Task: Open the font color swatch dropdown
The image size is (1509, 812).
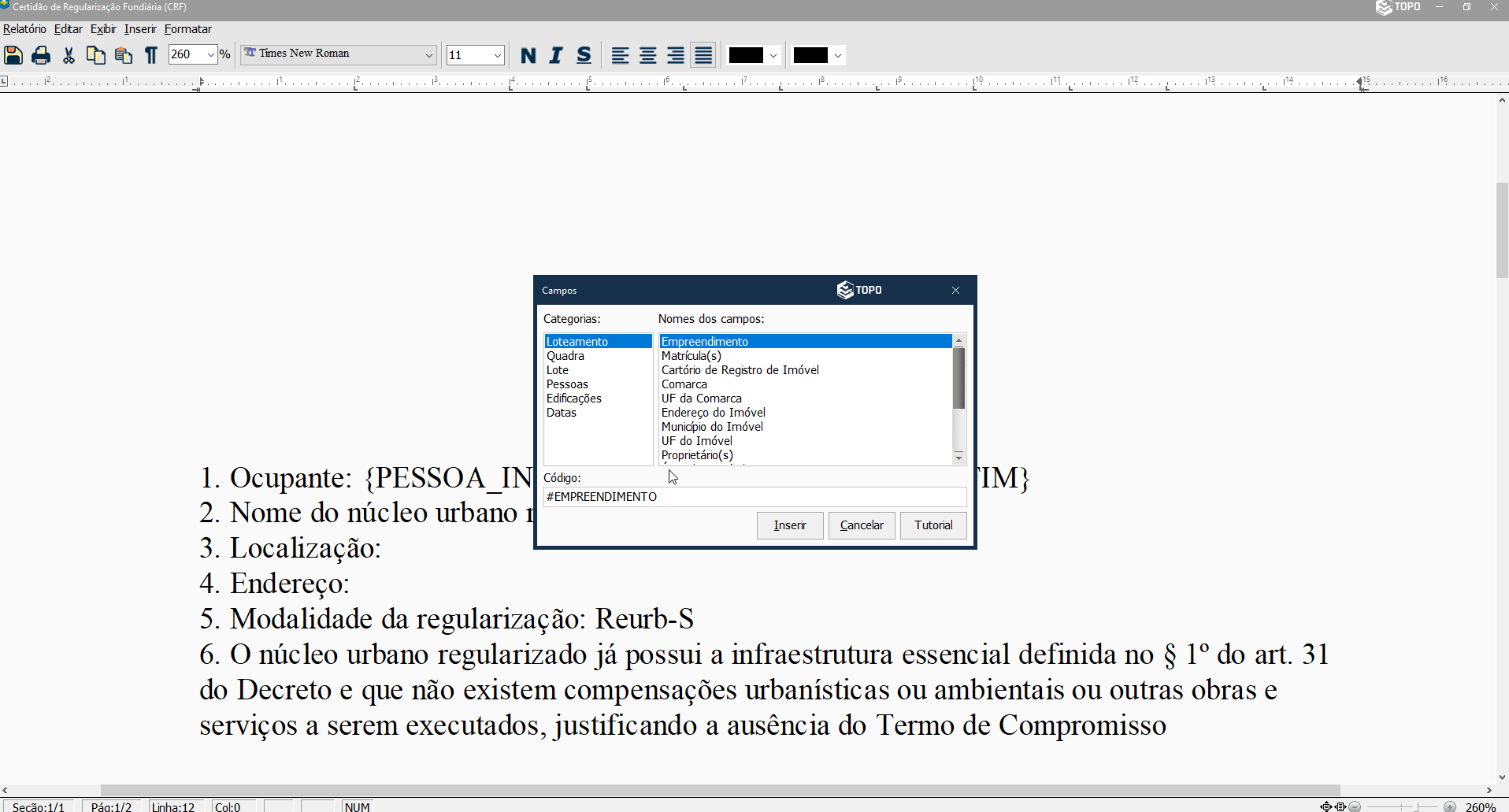Action: coord(774,55)
